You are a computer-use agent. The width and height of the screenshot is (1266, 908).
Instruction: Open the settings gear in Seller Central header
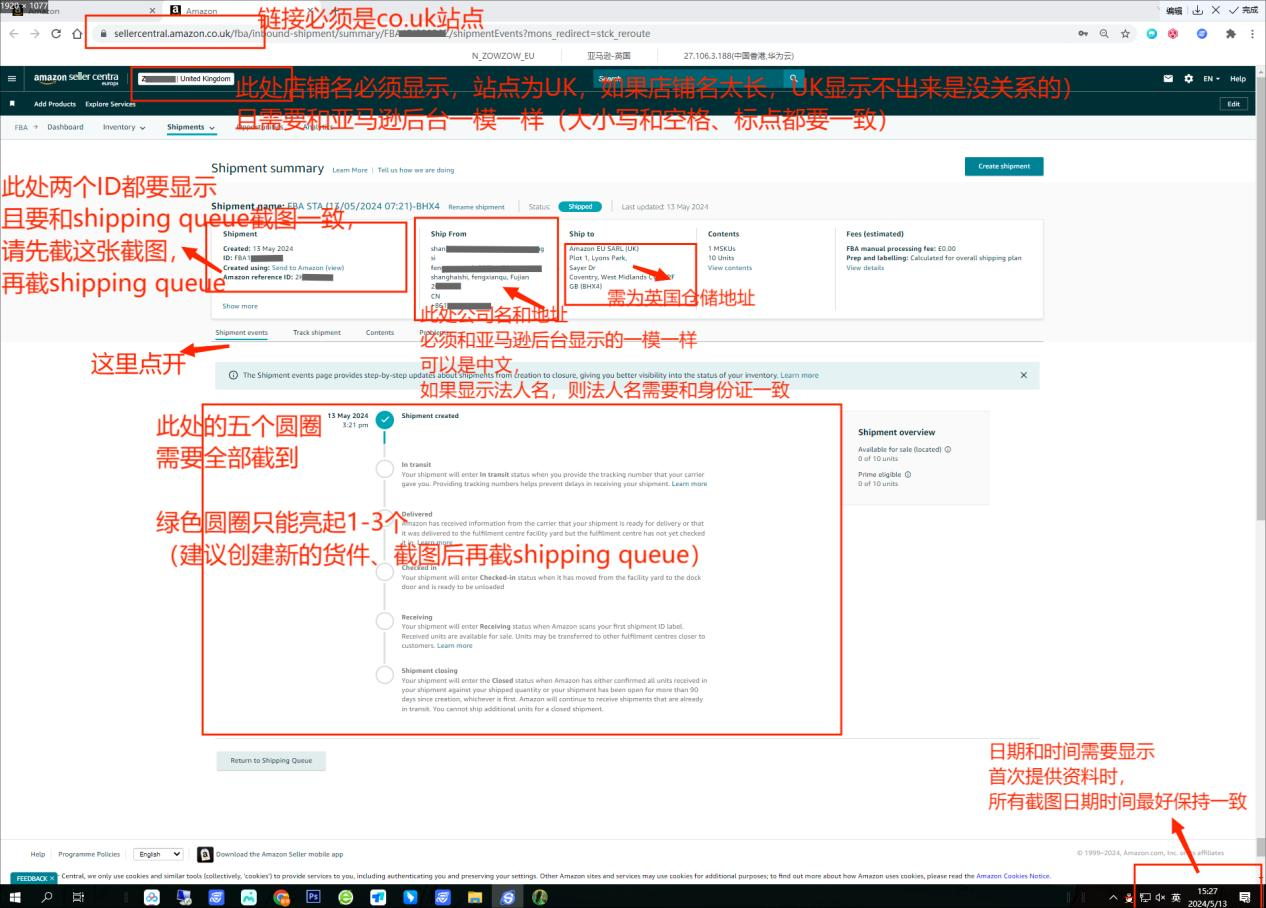tap(1188, 78)
